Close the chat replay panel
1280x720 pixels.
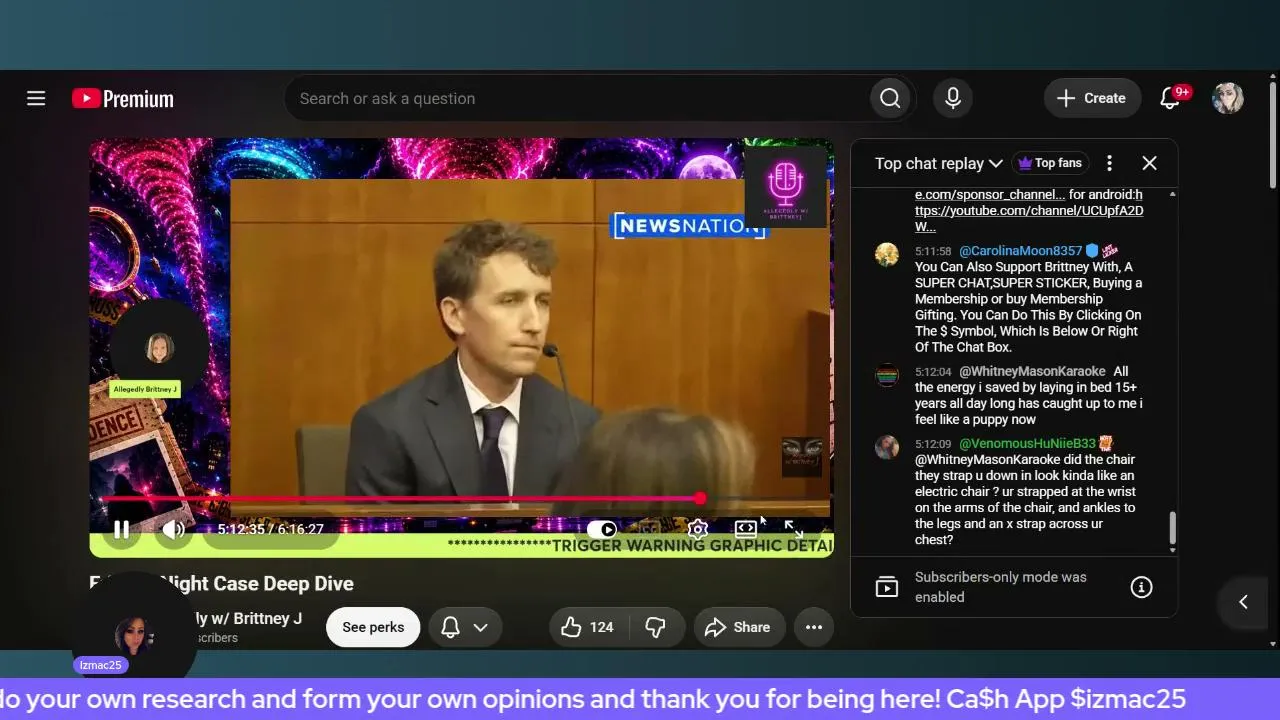(1149, 163)
